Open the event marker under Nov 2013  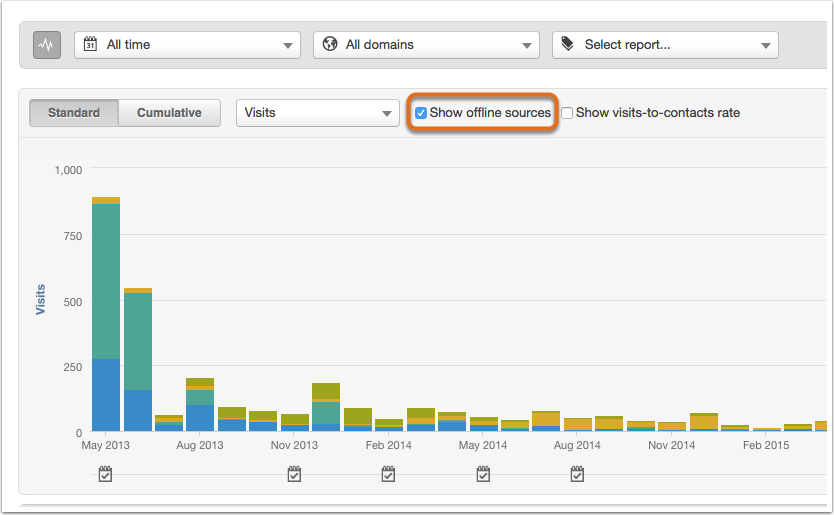294,474
